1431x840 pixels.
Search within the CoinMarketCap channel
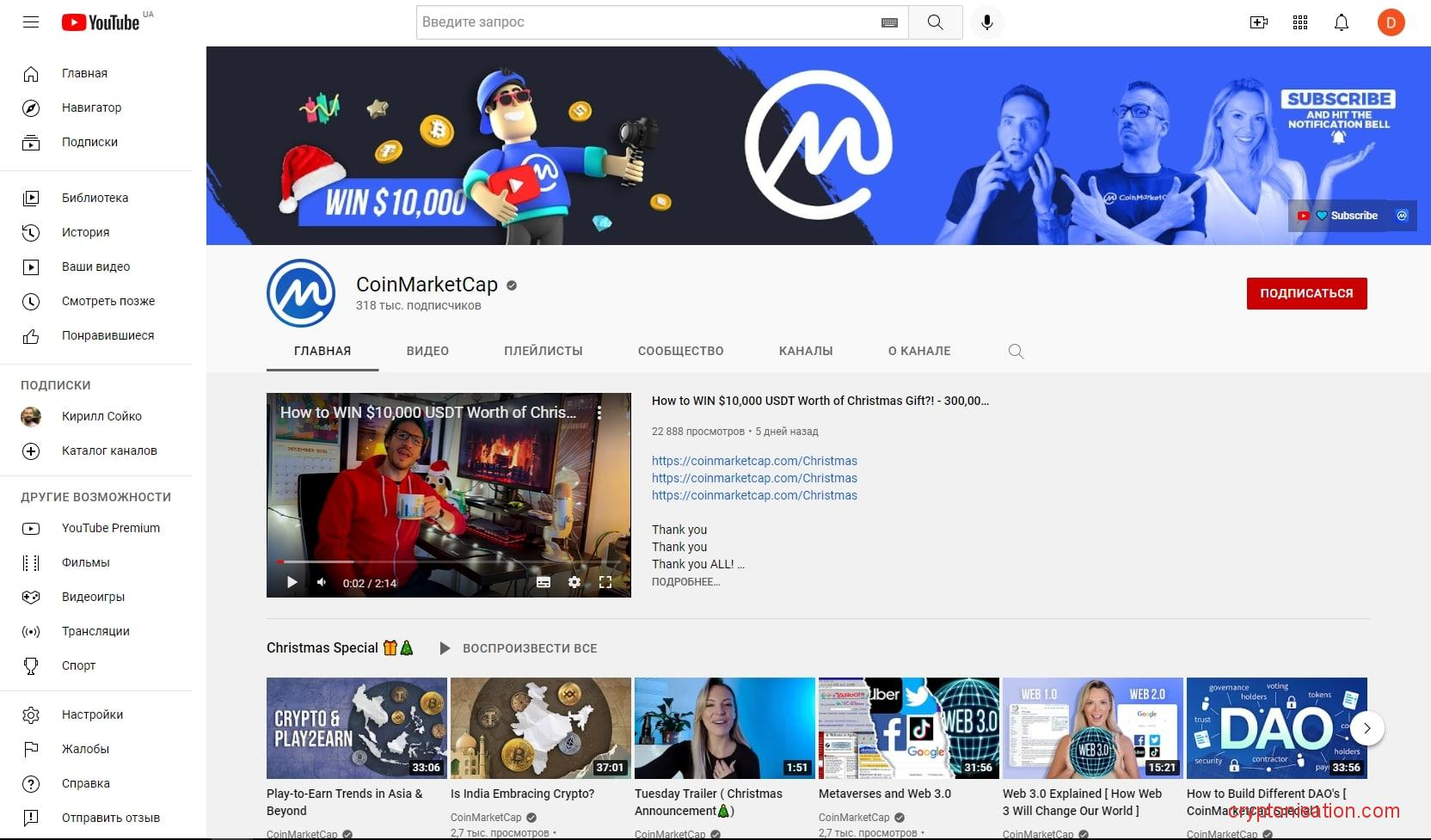tap(1016, 351)
